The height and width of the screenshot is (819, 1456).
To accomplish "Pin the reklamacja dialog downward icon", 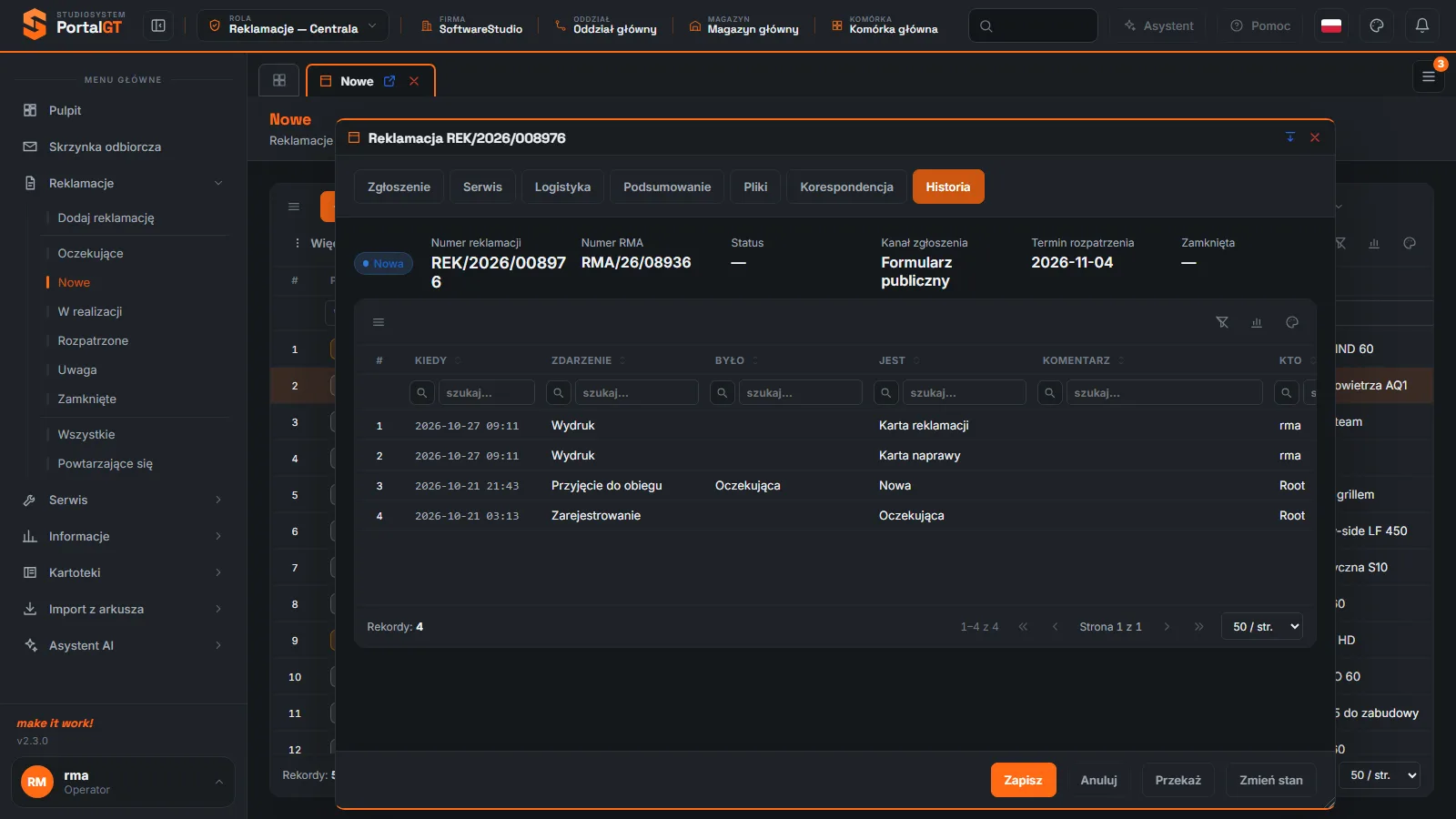I will 1289,137.
